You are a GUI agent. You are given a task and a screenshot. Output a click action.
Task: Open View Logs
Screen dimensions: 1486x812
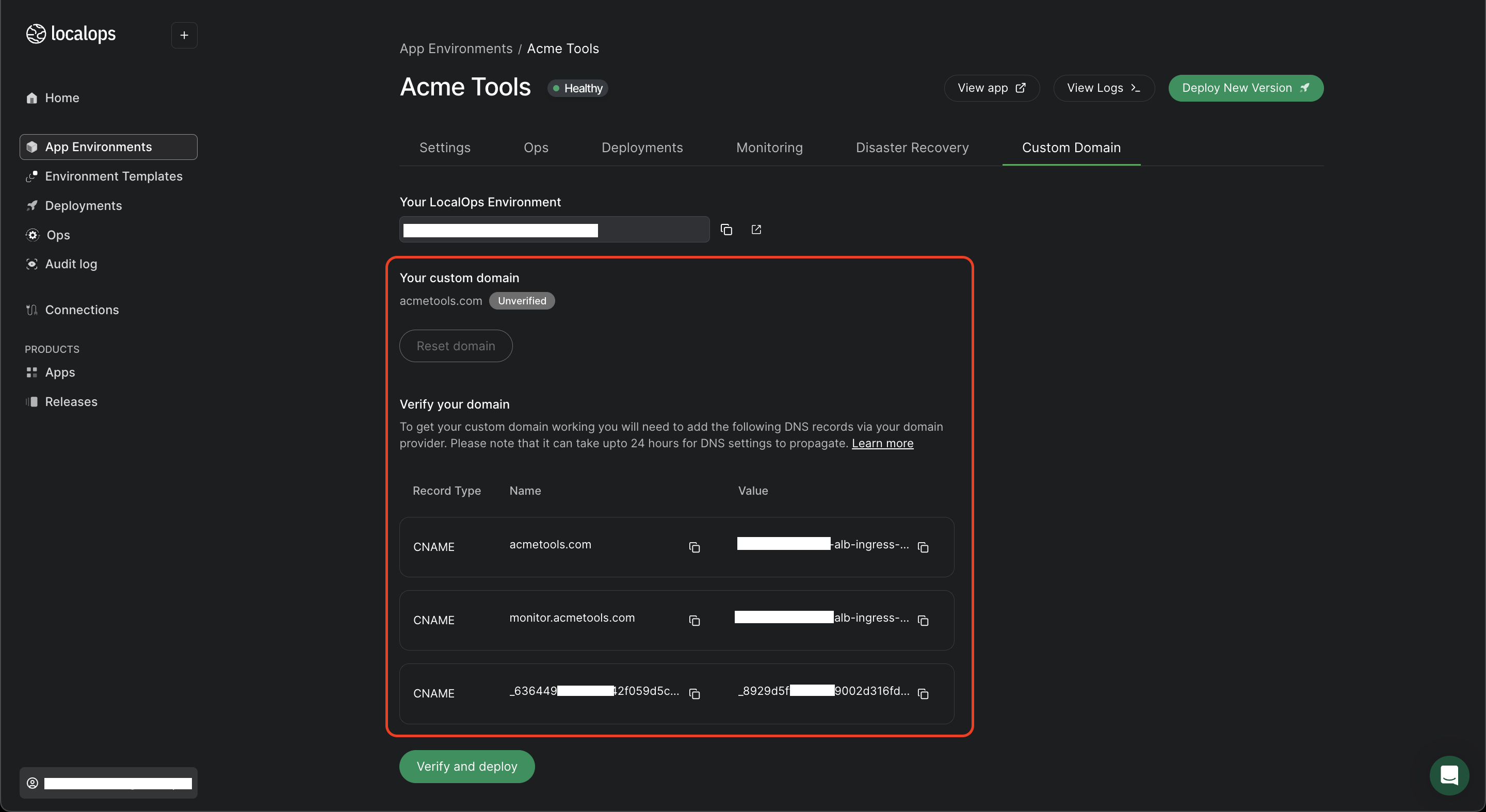click(1103, 88)
